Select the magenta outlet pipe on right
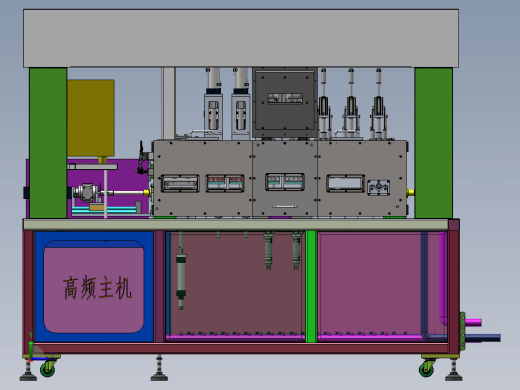This screenshot has height=390, width=520. pyautogui.click(x=473, y=322)
